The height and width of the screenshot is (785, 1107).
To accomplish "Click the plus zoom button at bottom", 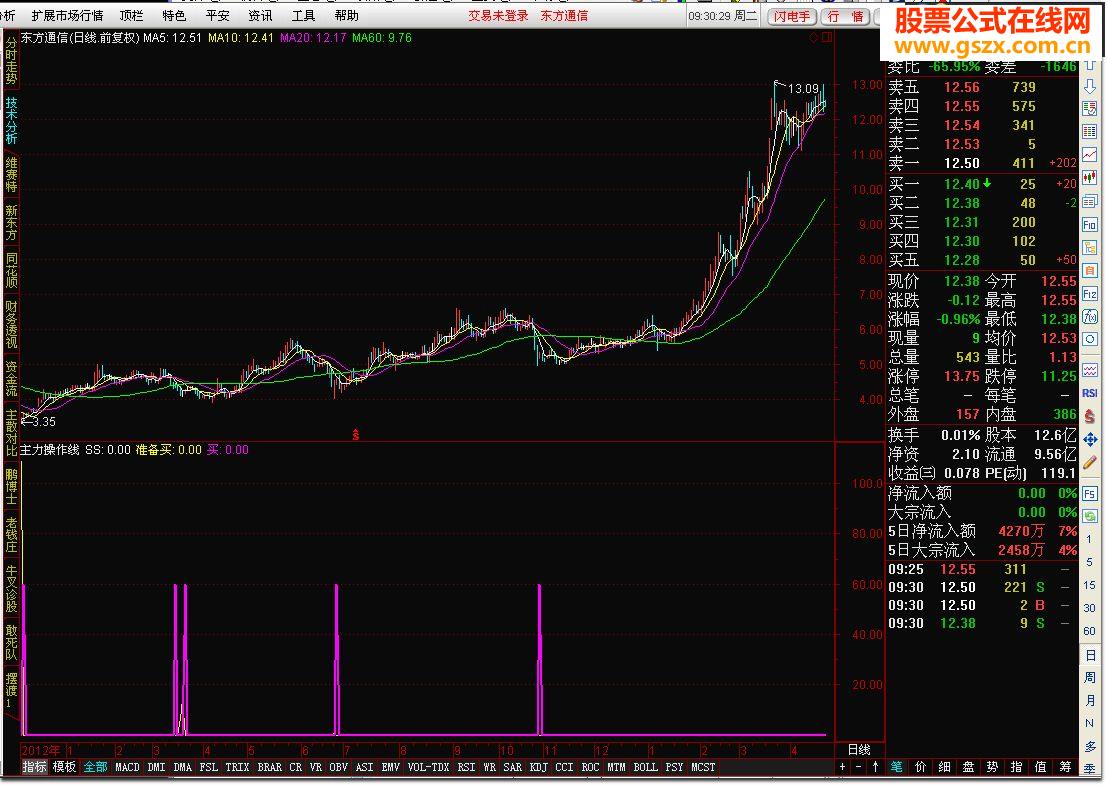I will point(842,767).
